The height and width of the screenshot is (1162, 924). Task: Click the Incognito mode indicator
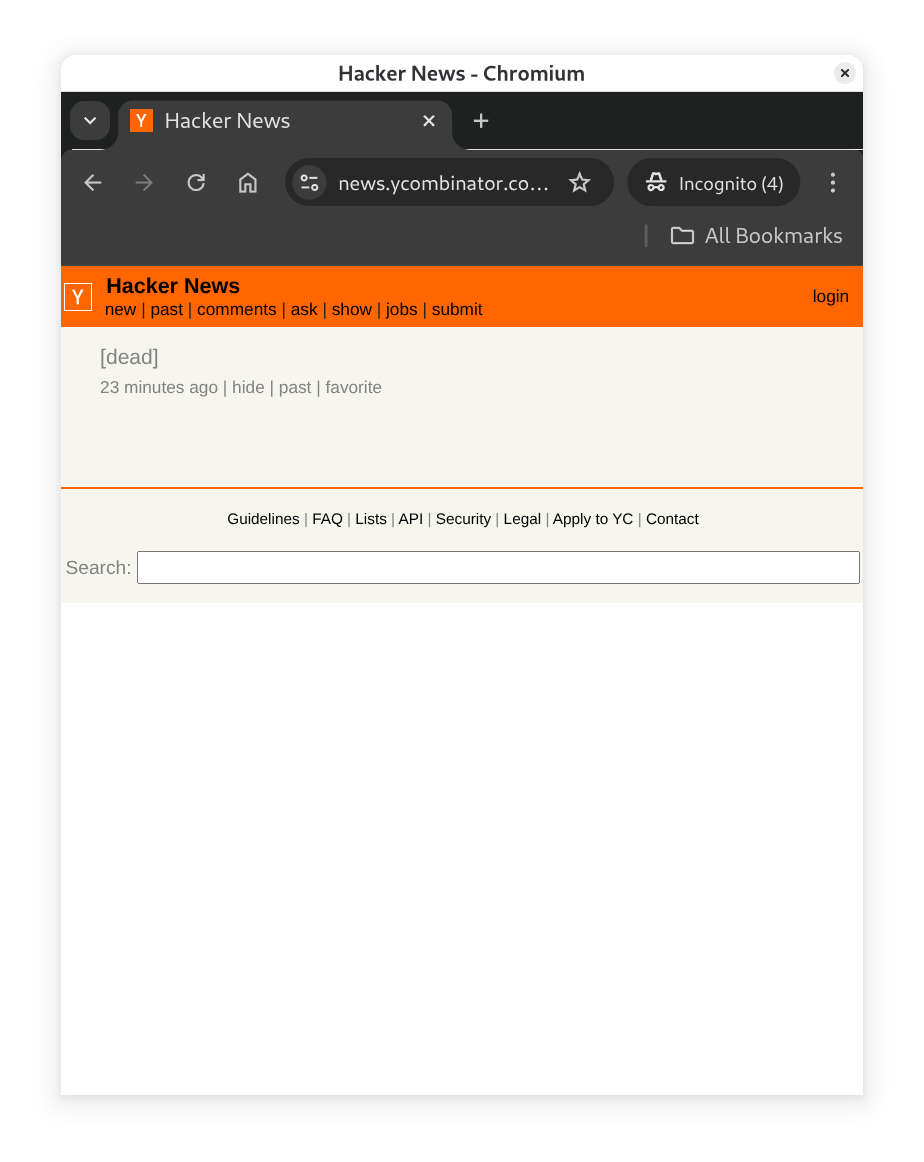click(713, 182)
